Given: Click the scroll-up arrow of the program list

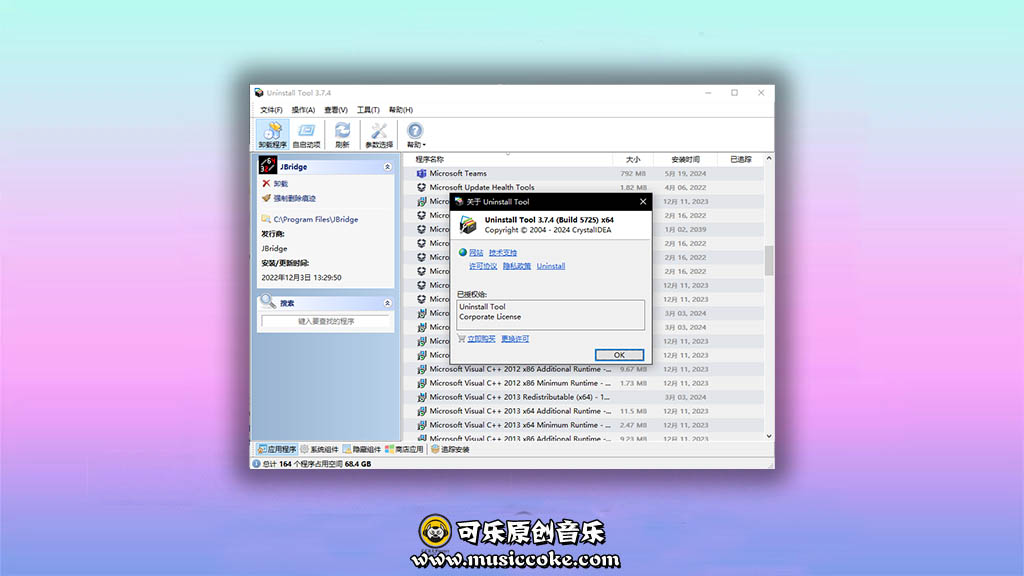Looking at the screenshot, I should [769, 159].
